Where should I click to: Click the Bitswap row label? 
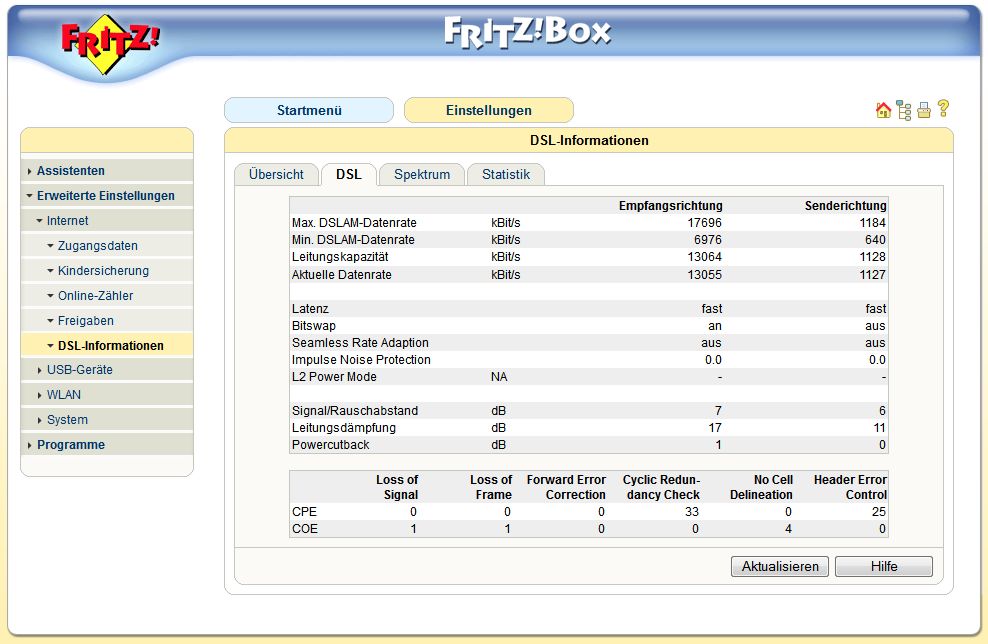(313, 326)
